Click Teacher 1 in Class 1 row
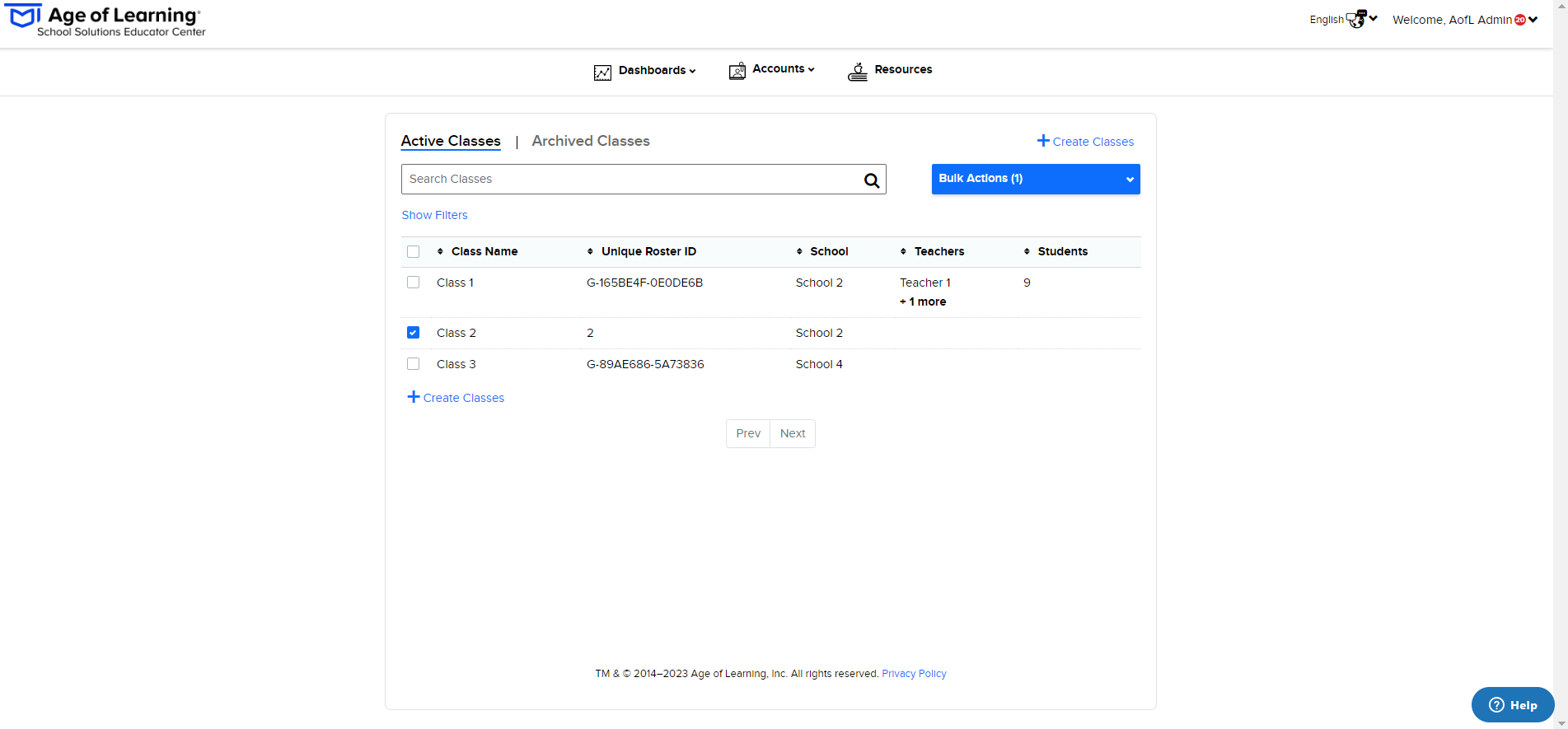This screenshot has height=729, width=1568. tap(925, 283)
